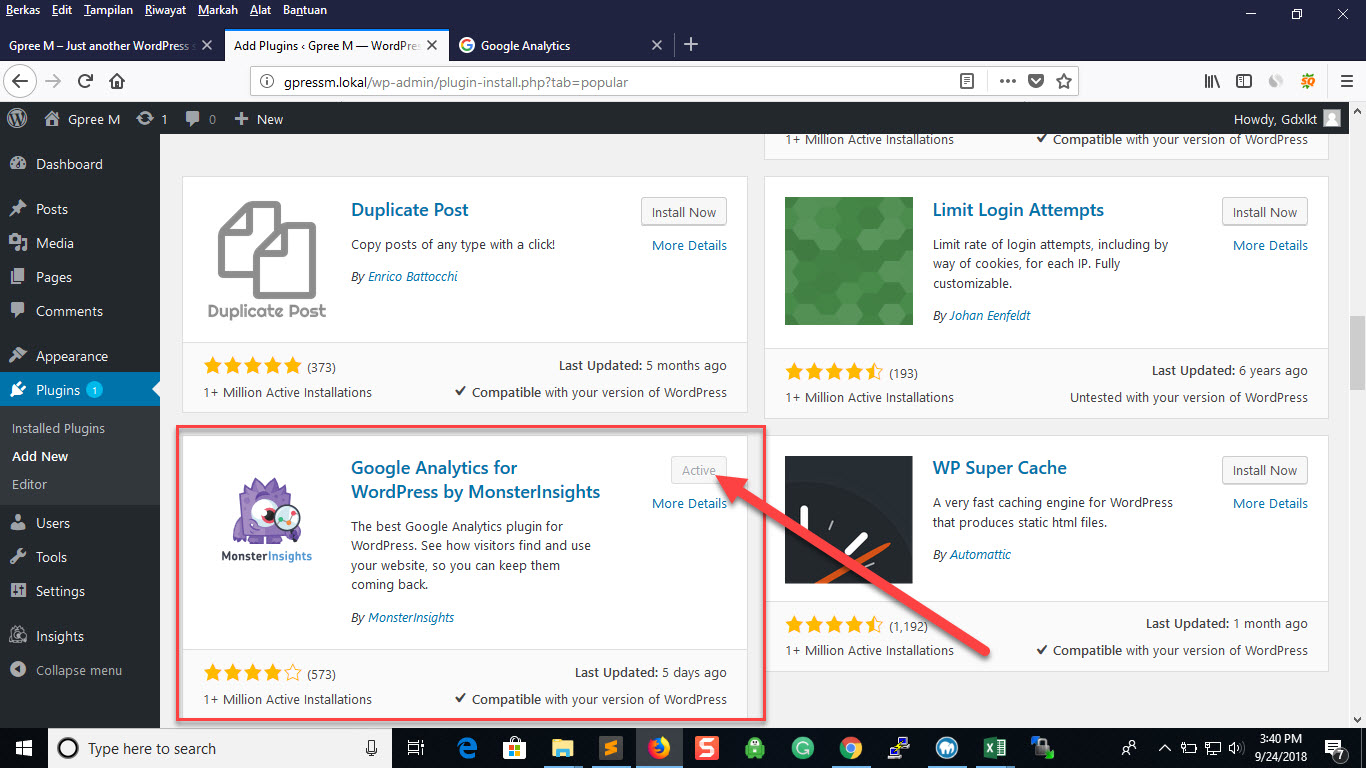Switch to the Google Analytics tab
Viewport: 1366px width, 768px height.
click(x=525, y=45)
